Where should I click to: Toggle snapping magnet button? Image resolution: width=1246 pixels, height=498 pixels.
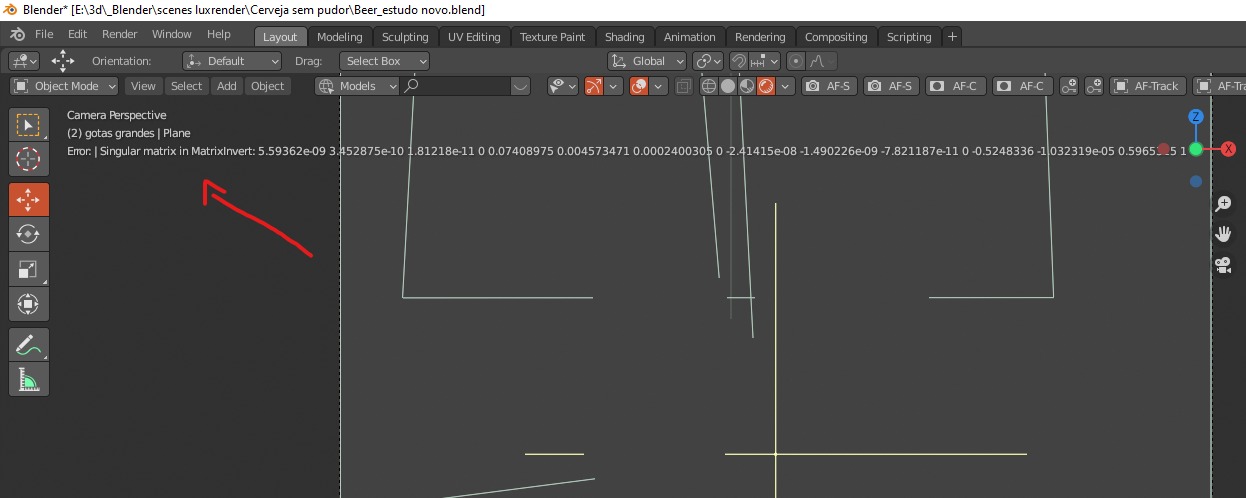click(x=738, y=61)
